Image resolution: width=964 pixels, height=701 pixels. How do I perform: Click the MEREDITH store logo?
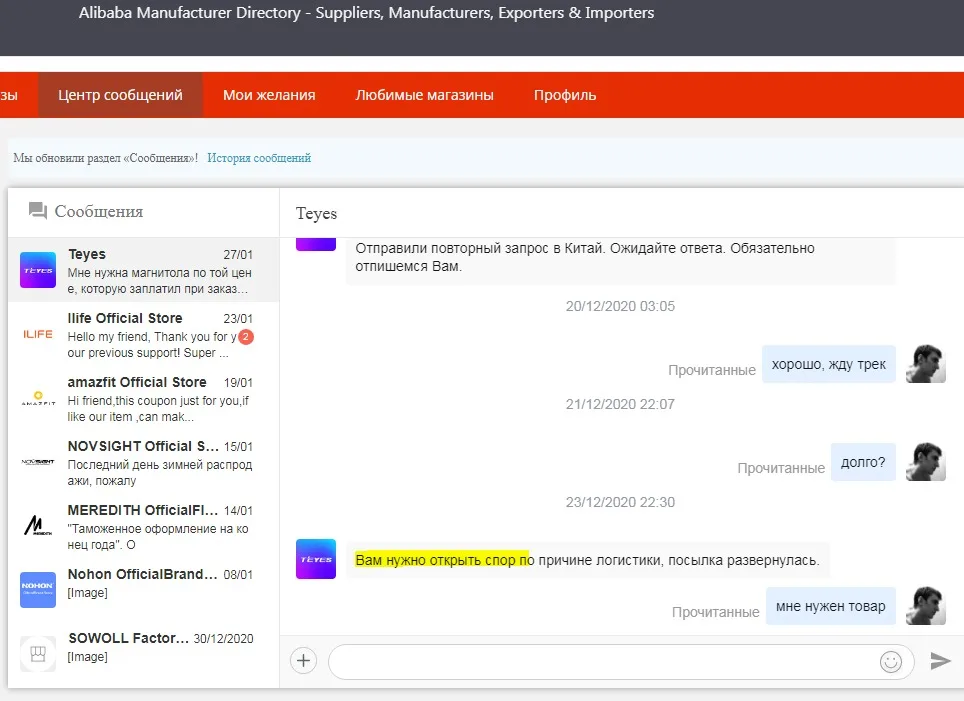tap(38, 526)
